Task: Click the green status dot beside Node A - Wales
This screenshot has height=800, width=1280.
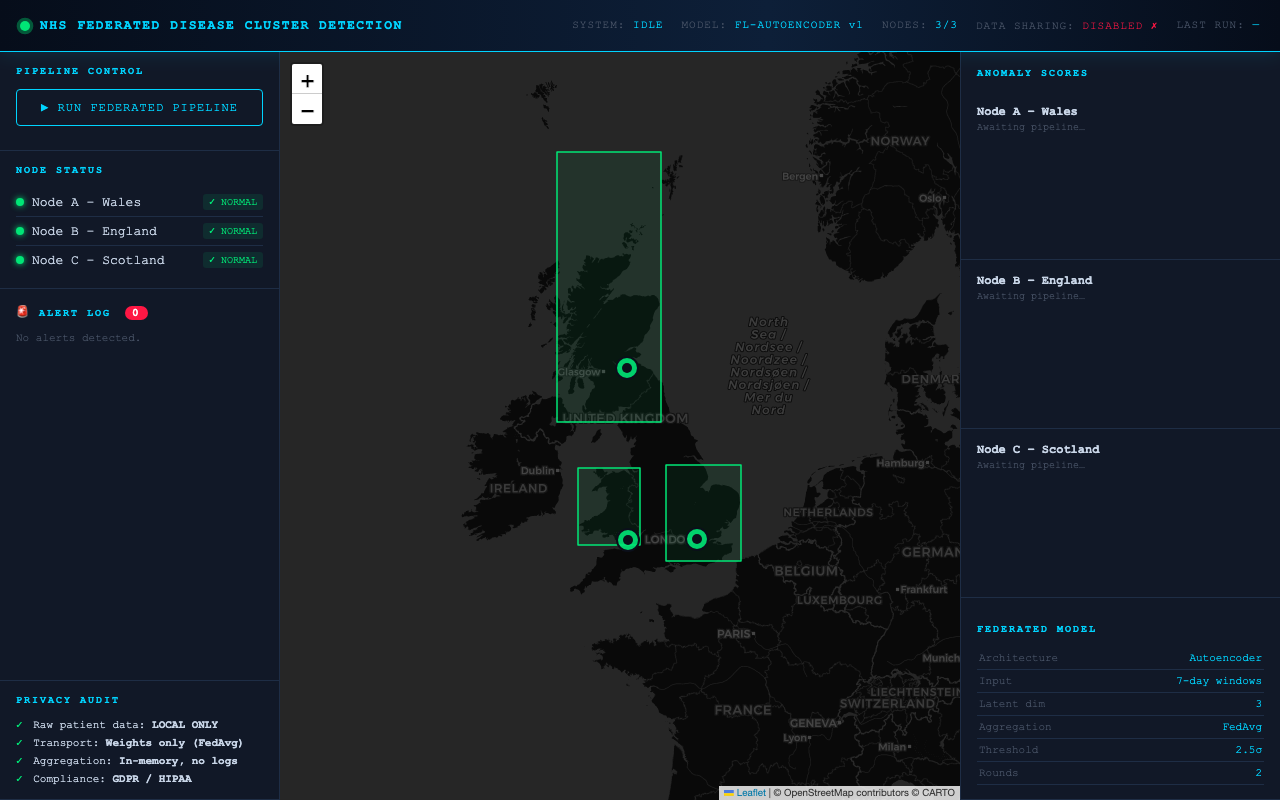Action: pyautogui.click(x=20, y=202)
